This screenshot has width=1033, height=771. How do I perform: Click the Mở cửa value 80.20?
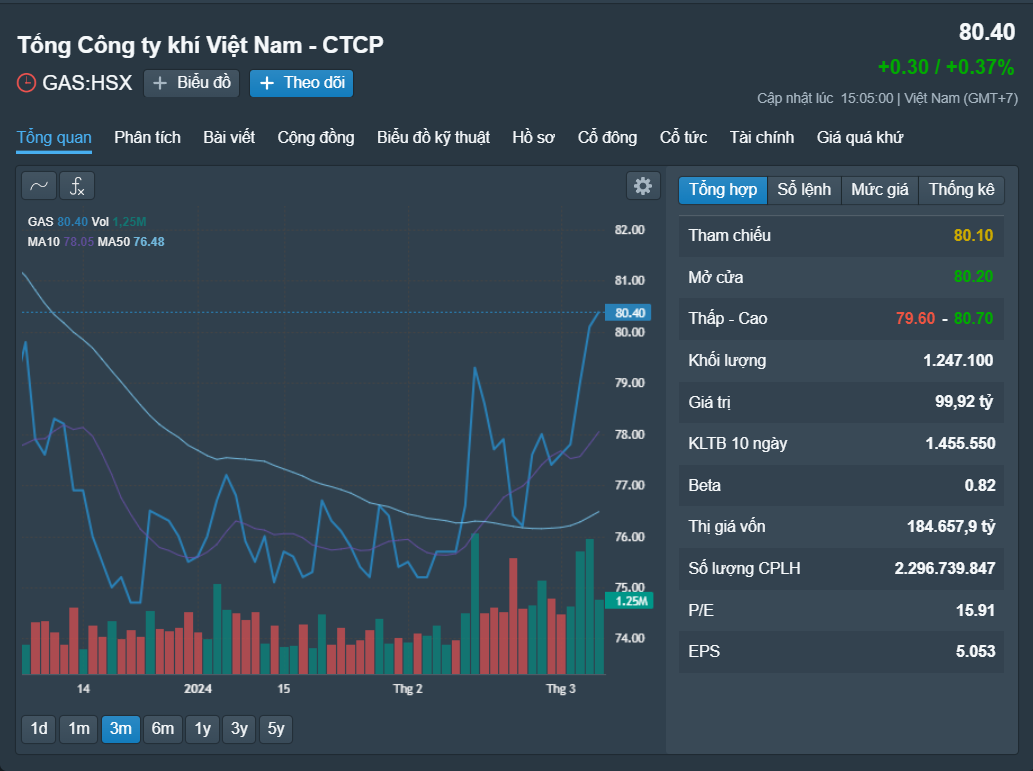pos(973,277)
